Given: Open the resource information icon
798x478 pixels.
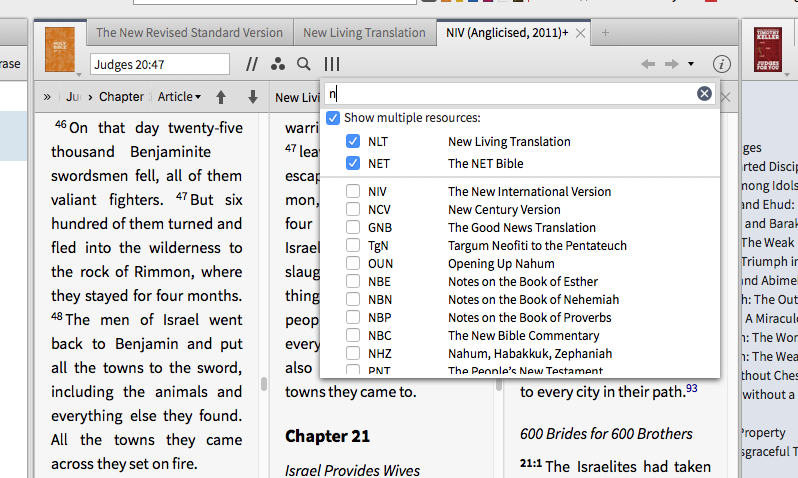Looking at the screenshot, I should click(722, 64).
